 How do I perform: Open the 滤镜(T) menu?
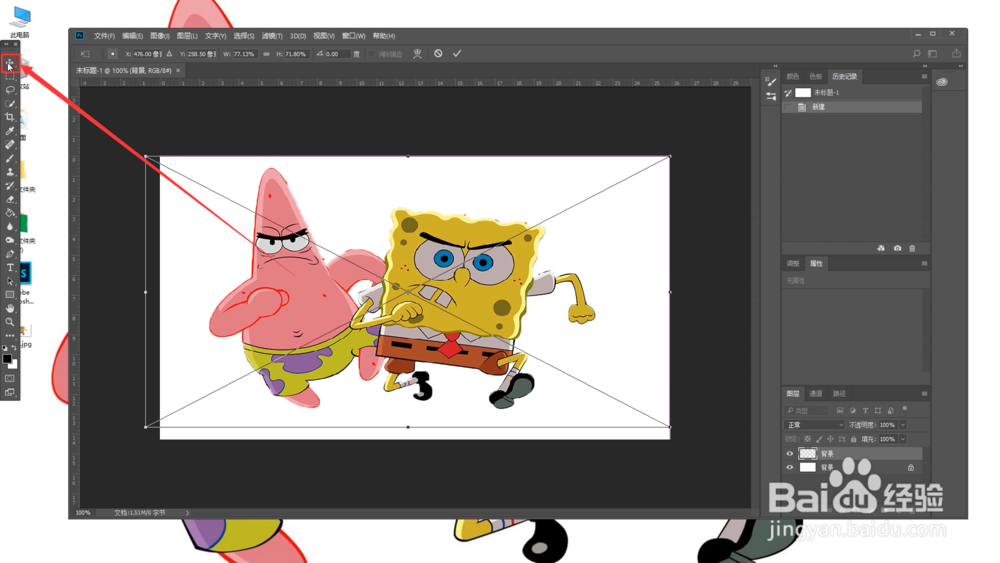tap(272, 36)
